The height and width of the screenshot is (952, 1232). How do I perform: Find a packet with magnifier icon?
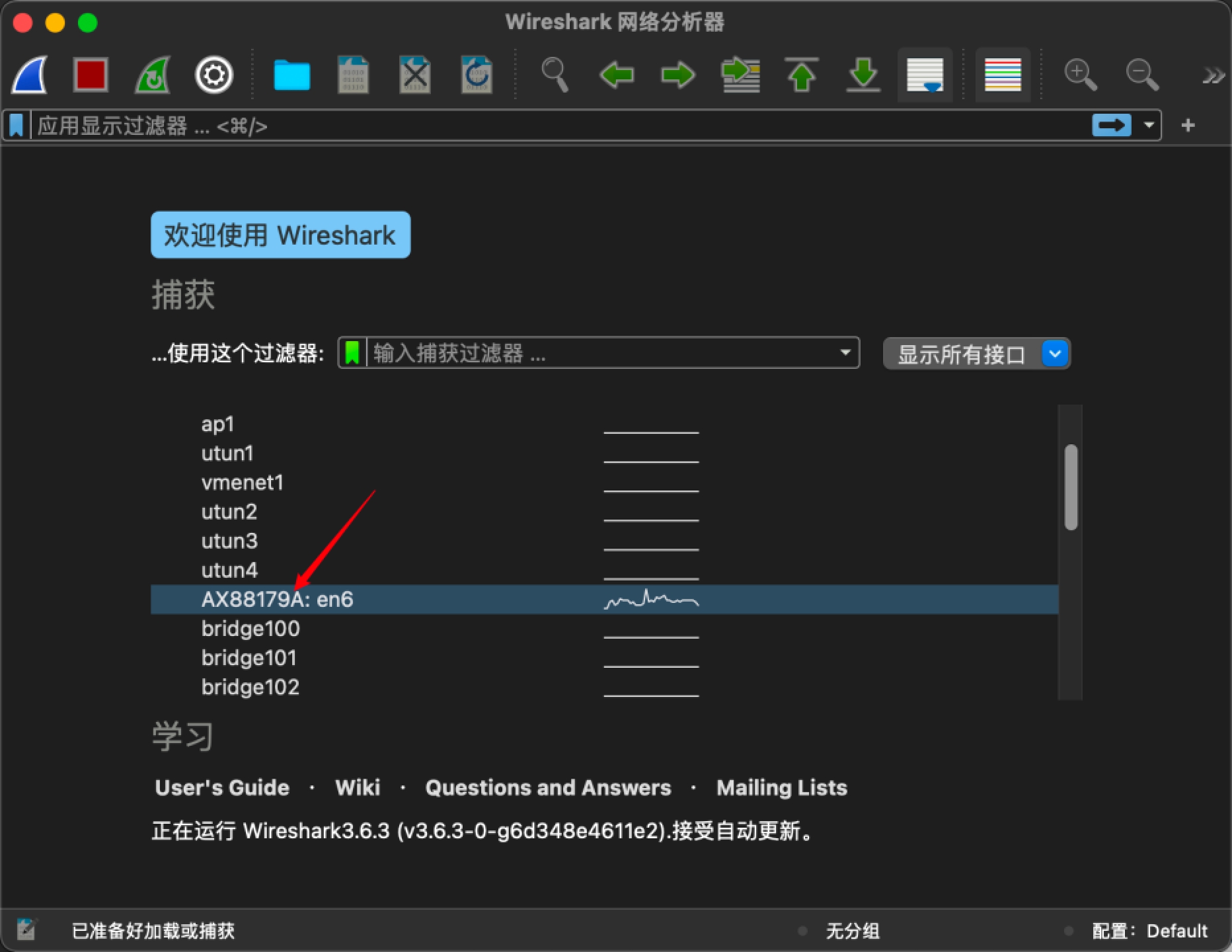(x=555, y=74)
